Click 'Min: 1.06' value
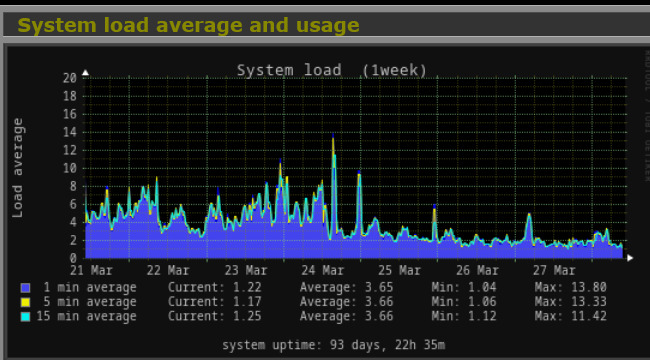The width and height of the screenshot is (650, 360). pyautogui.click(x=464, y=302)
